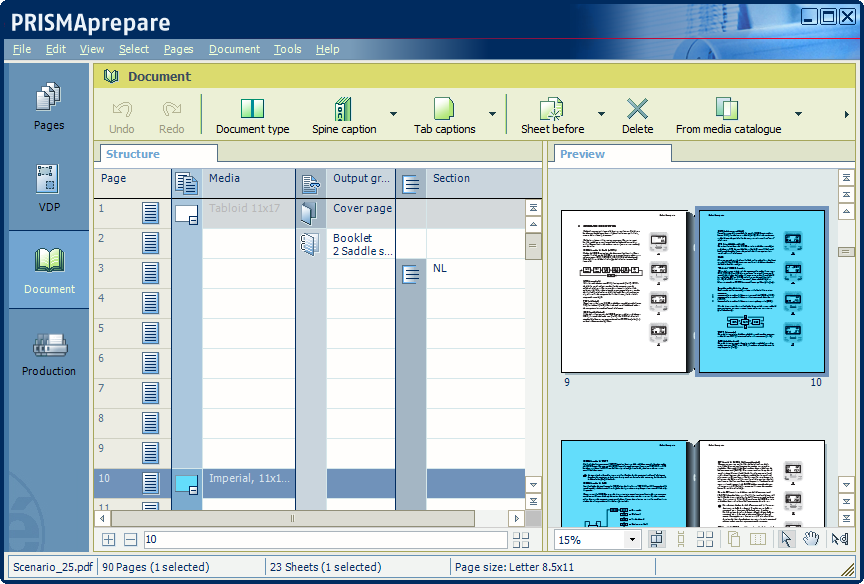The image size is (864, 584).
Task: Jump to top of the Structure list
Action: [x=533, y=208]
